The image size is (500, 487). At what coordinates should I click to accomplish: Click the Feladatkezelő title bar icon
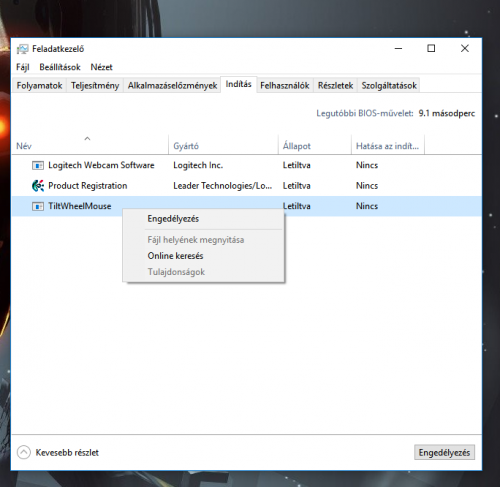23,49
